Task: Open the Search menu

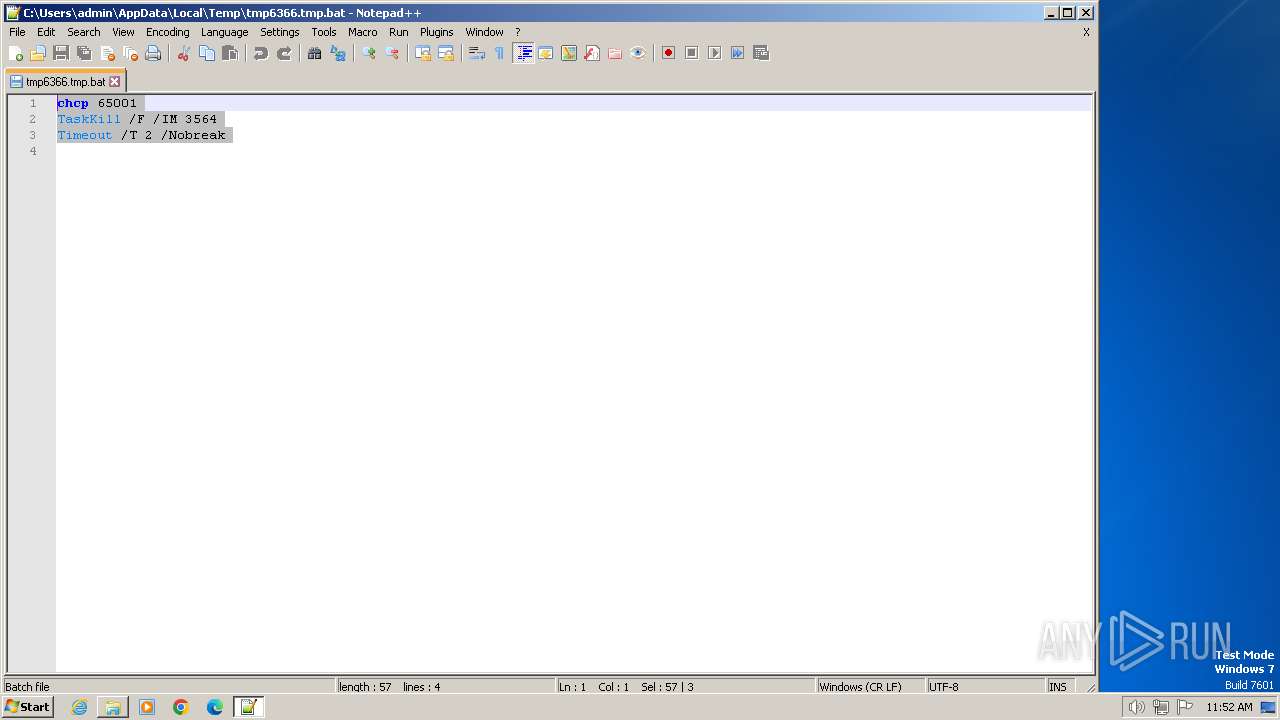Action: pos(84,32)
